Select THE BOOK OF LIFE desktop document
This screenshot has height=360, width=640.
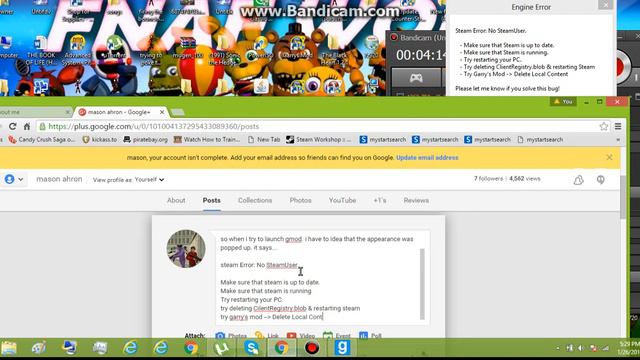coord(41,51)
